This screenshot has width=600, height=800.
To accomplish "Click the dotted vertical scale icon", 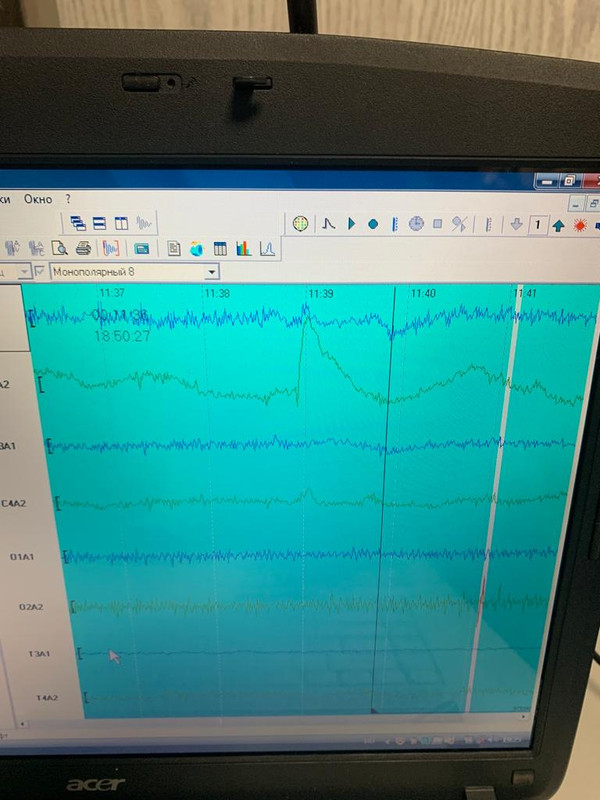I will point(488,224).
